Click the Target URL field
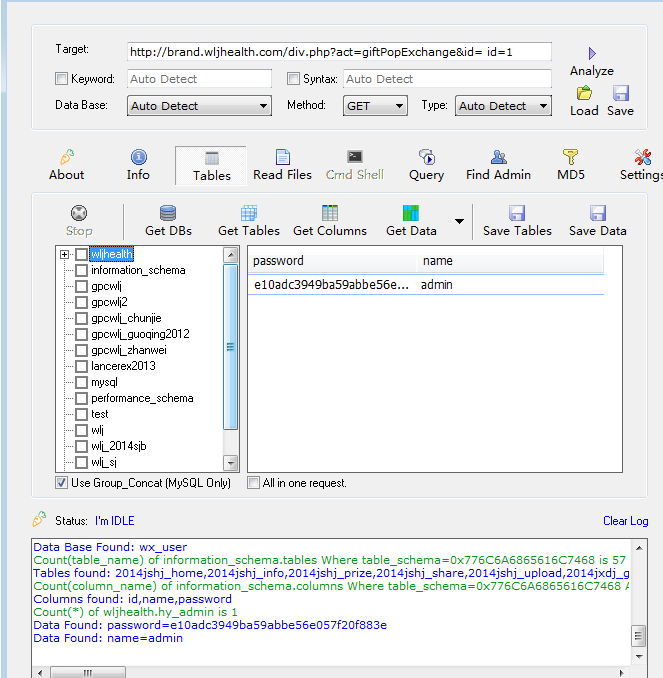663x678 pixels. (339, 52)
